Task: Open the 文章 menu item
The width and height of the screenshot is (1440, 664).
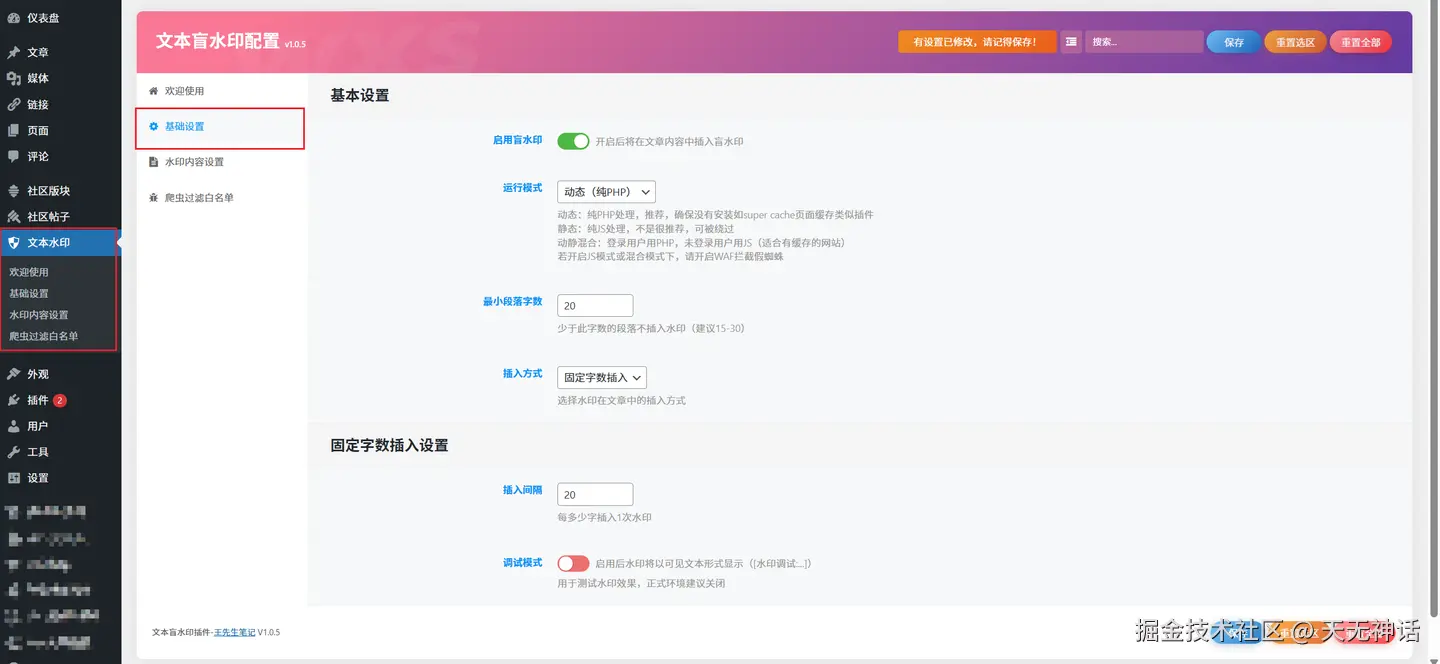Action: pyautogui.click(x=60, y=52)
